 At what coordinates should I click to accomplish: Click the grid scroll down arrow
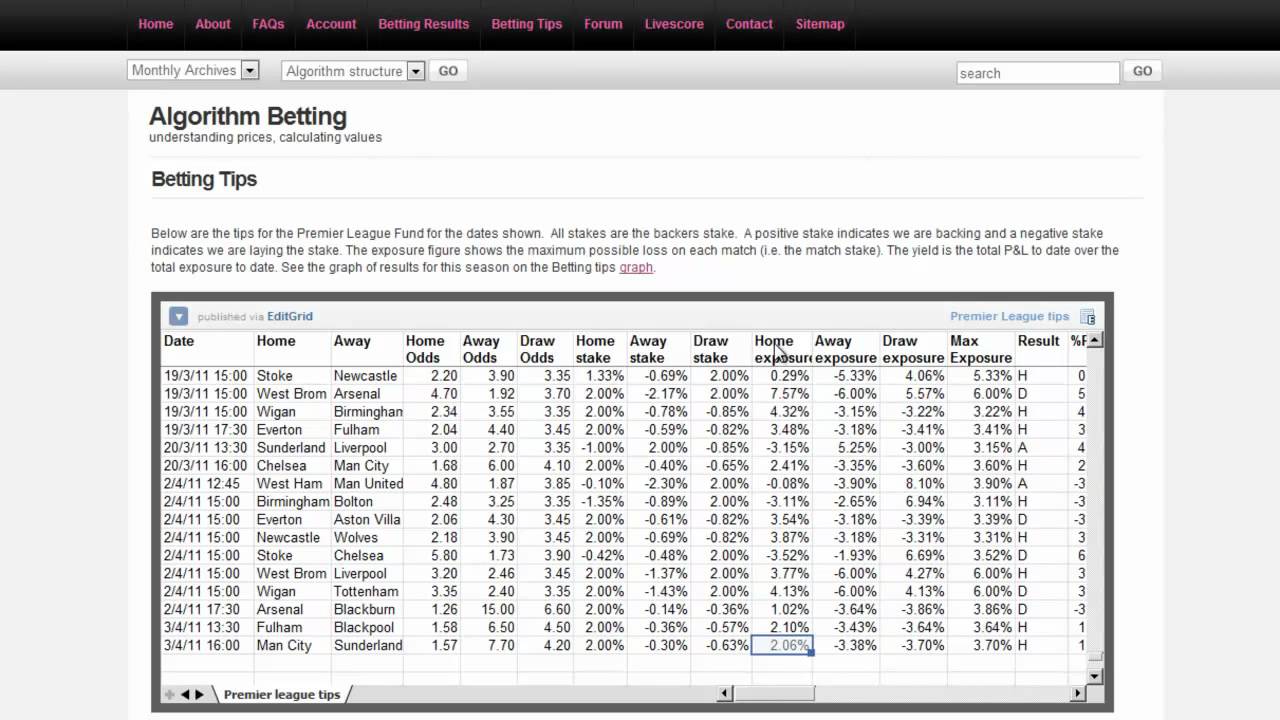point(1094,676)
